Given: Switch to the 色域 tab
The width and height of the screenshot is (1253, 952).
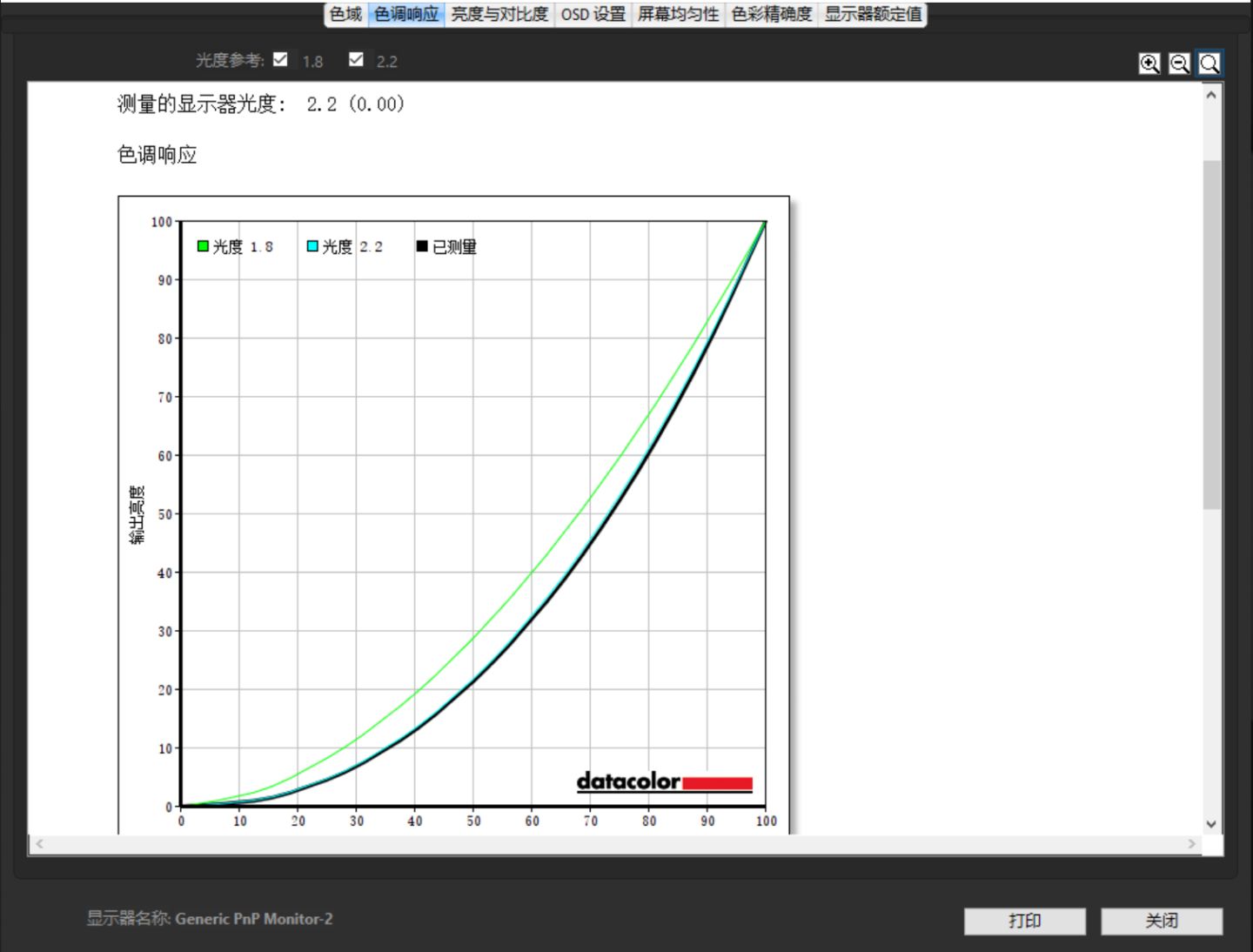Looking at the screenshot, I should pos(345,14).
